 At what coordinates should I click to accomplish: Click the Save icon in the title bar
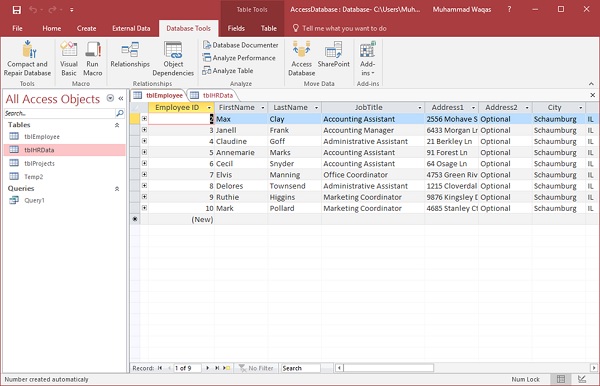[x=17, y=10]
